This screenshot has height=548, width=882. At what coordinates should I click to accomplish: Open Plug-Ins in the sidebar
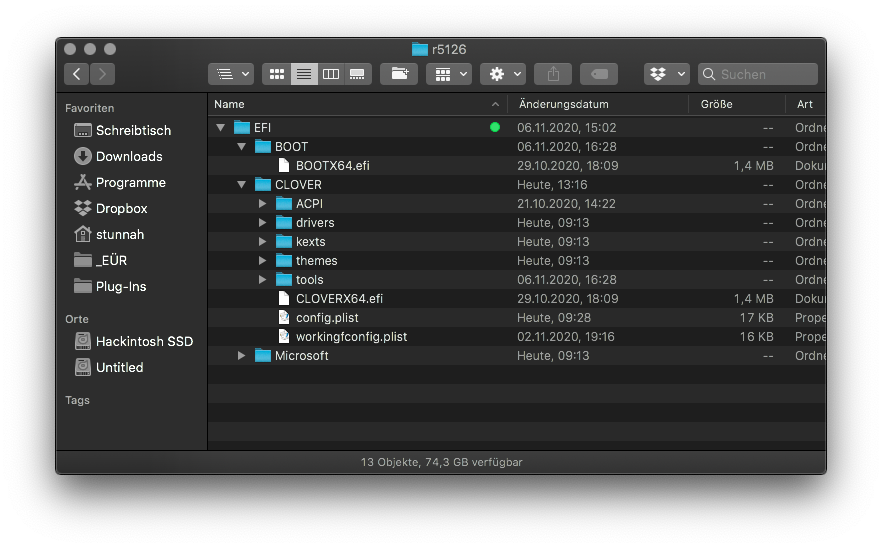[x=110, y=286]
